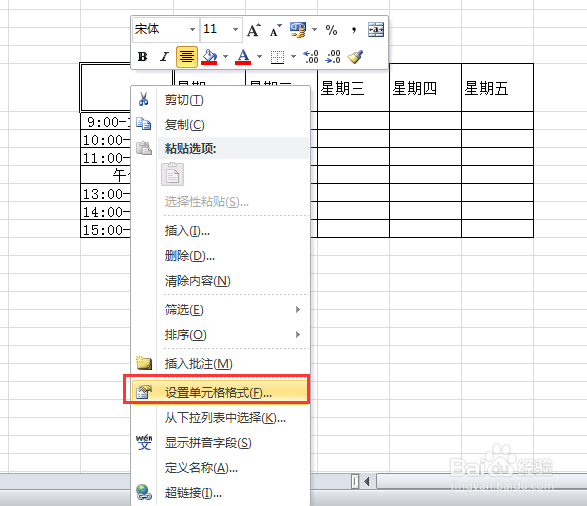This screenshot has width=587, height=506.
Task: Expand fill color dropdown arrow
Action: coord(225,57)
